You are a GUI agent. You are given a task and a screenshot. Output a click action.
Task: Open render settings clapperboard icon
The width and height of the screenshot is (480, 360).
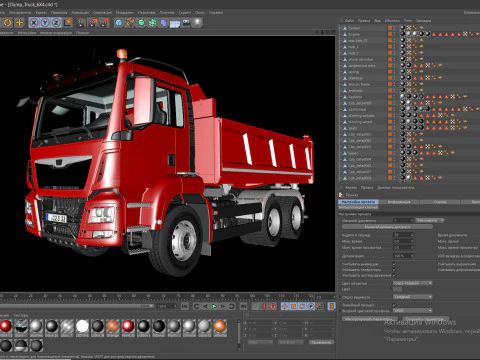point(105,23)
